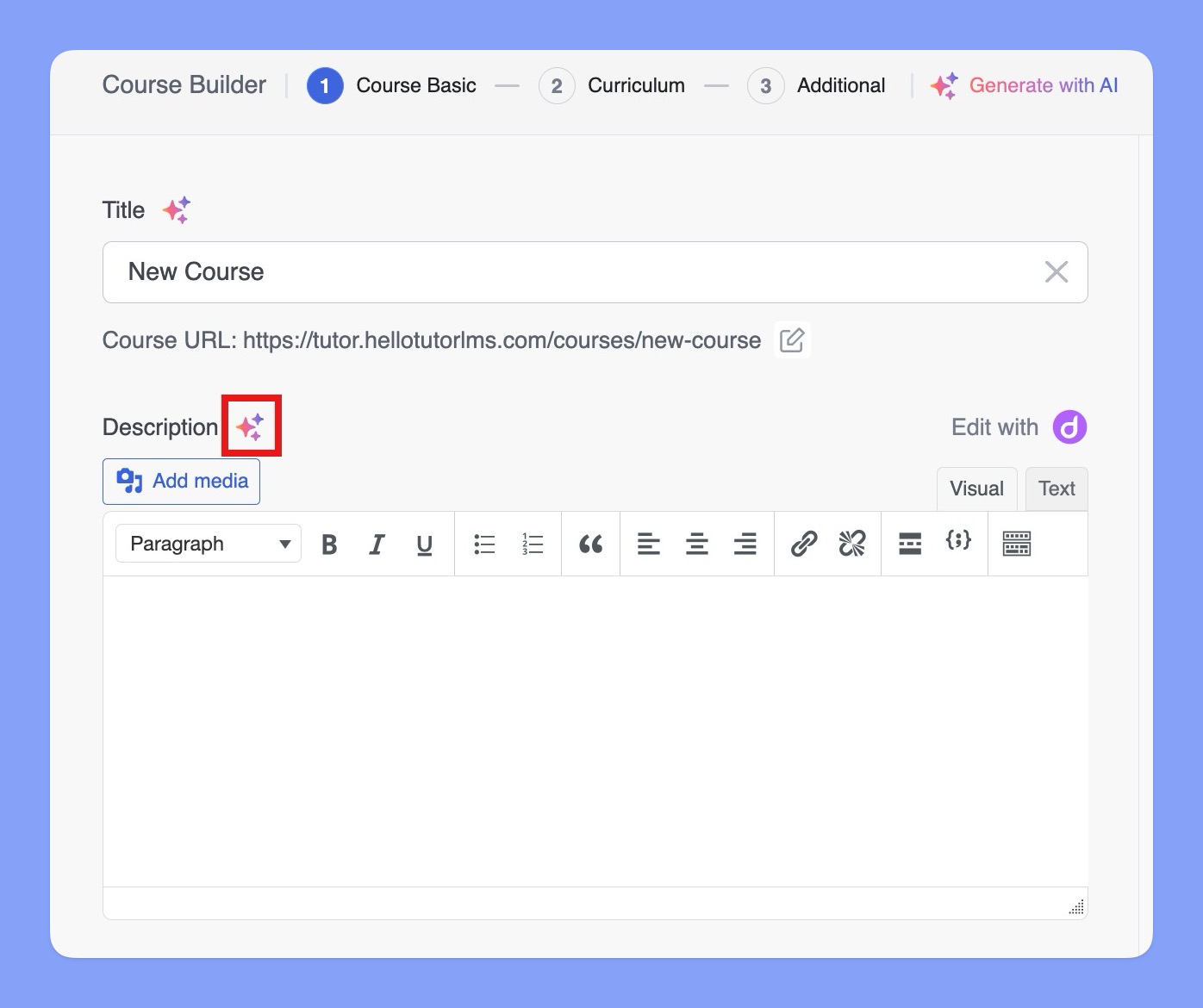This screenshot has height=1008, width=1203.
Task: Toggle italic formatting
Action: click(377, 544)
